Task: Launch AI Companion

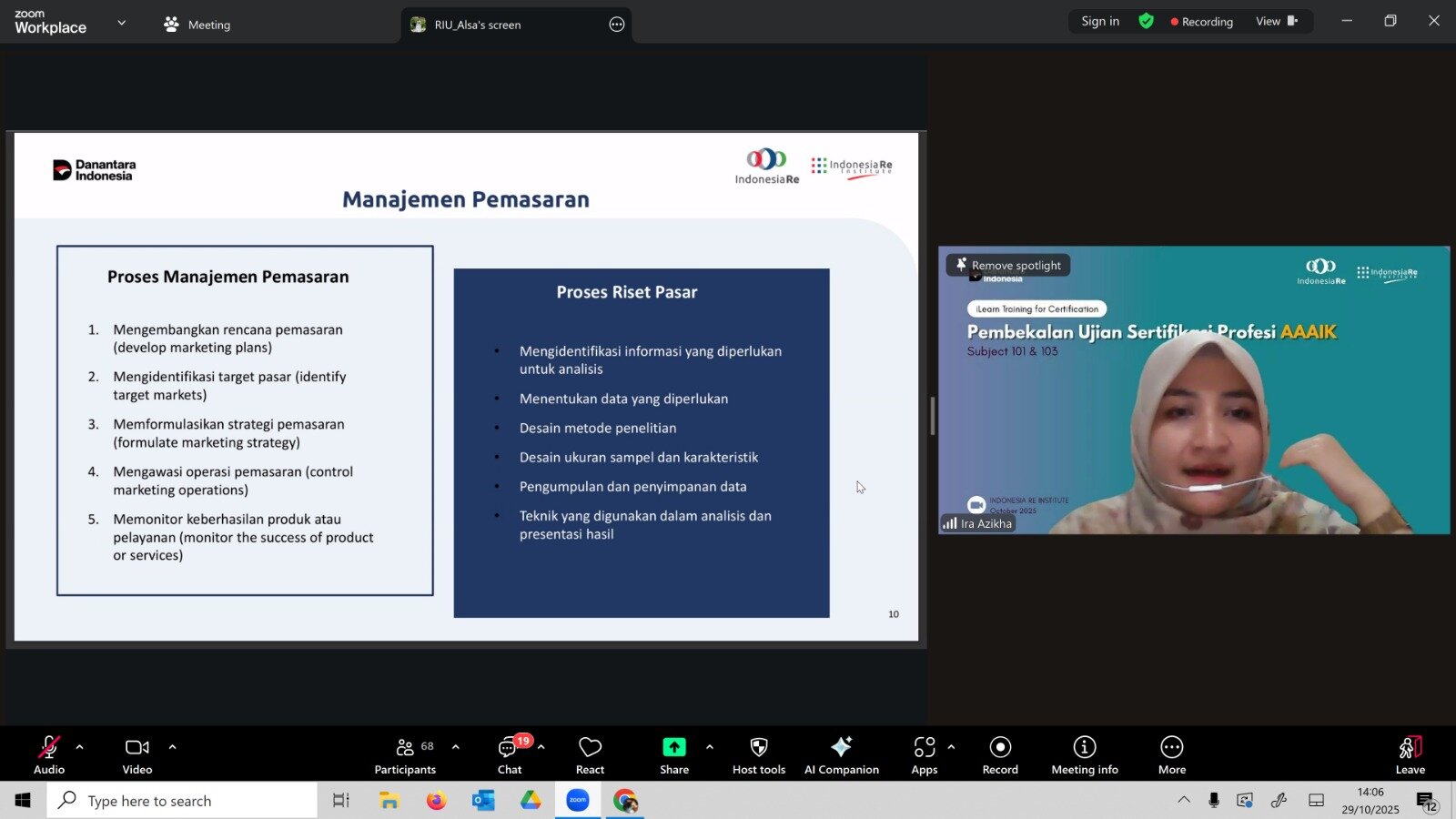Action: (x=842, y=754)
